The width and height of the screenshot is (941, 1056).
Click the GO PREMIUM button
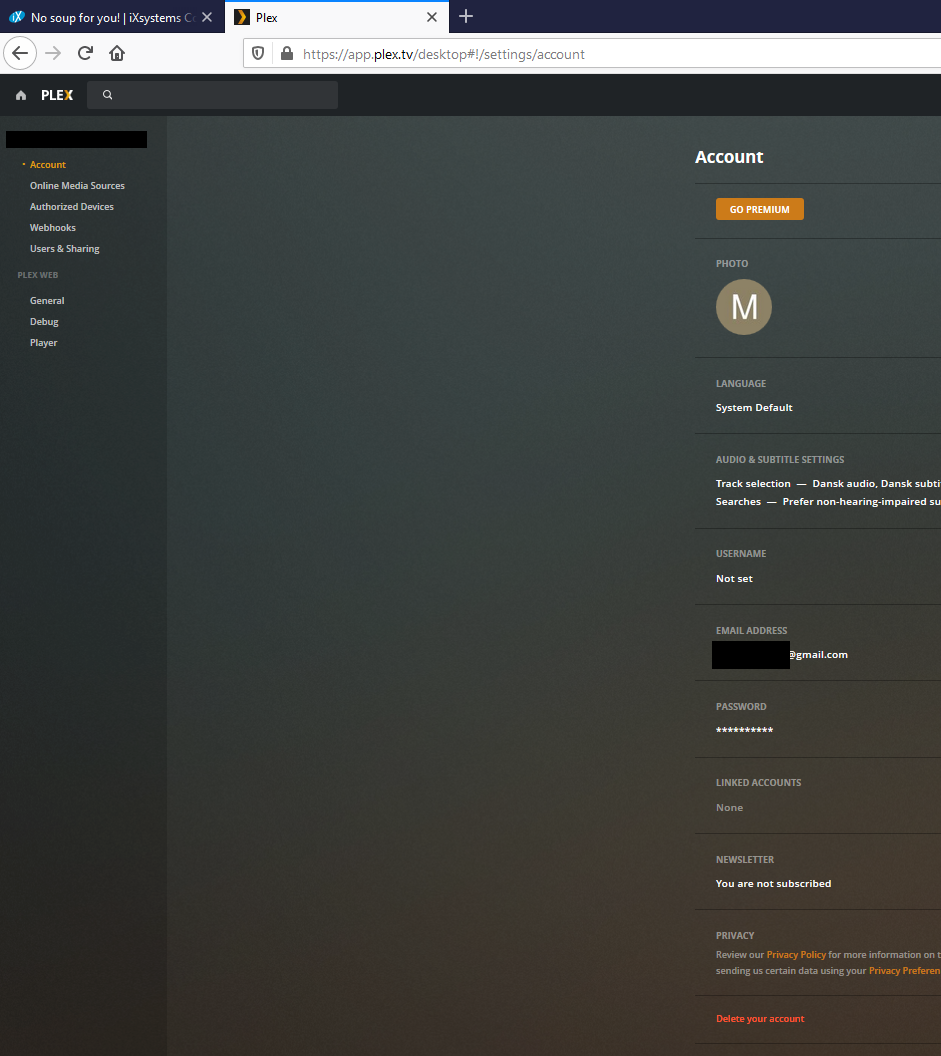pyautogui.click(x=760, y=209)
